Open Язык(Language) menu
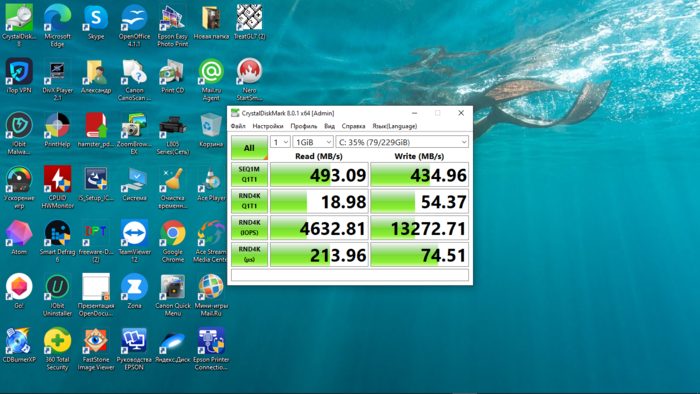This screenshot has width=700, height=394. coord(395,126)
